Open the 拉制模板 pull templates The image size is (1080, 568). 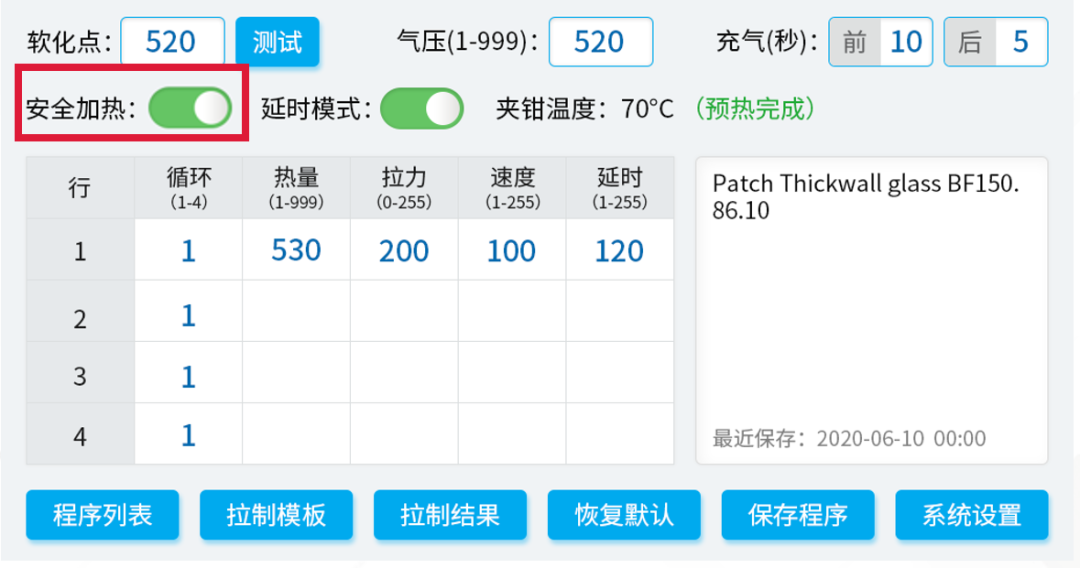tap(276, 515)
